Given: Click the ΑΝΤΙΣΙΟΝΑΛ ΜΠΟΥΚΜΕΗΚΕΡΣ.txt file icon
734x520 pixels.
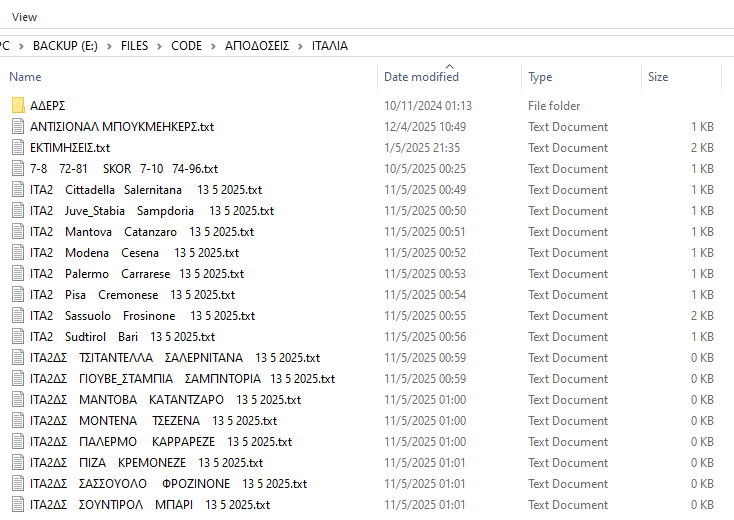Looking at the screenshot, I should click(x=18, y=127).
